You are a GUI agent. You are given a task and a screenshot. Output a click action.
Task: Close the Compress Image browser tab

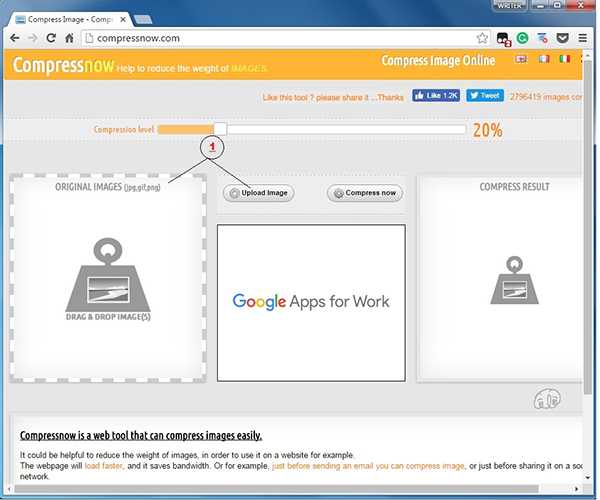[123, 19]
